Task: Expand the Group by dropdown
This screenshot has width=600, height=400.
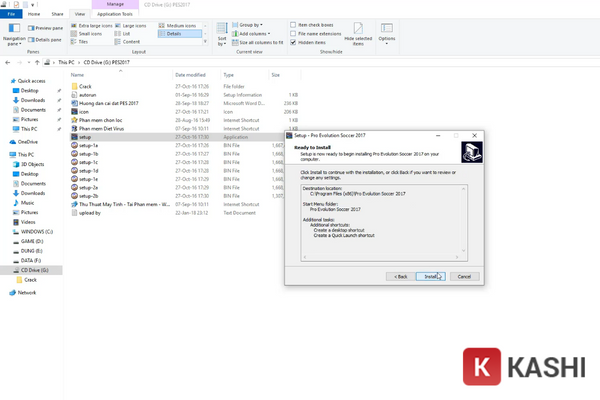Action: pyautogui.click(x=254, y=25)
